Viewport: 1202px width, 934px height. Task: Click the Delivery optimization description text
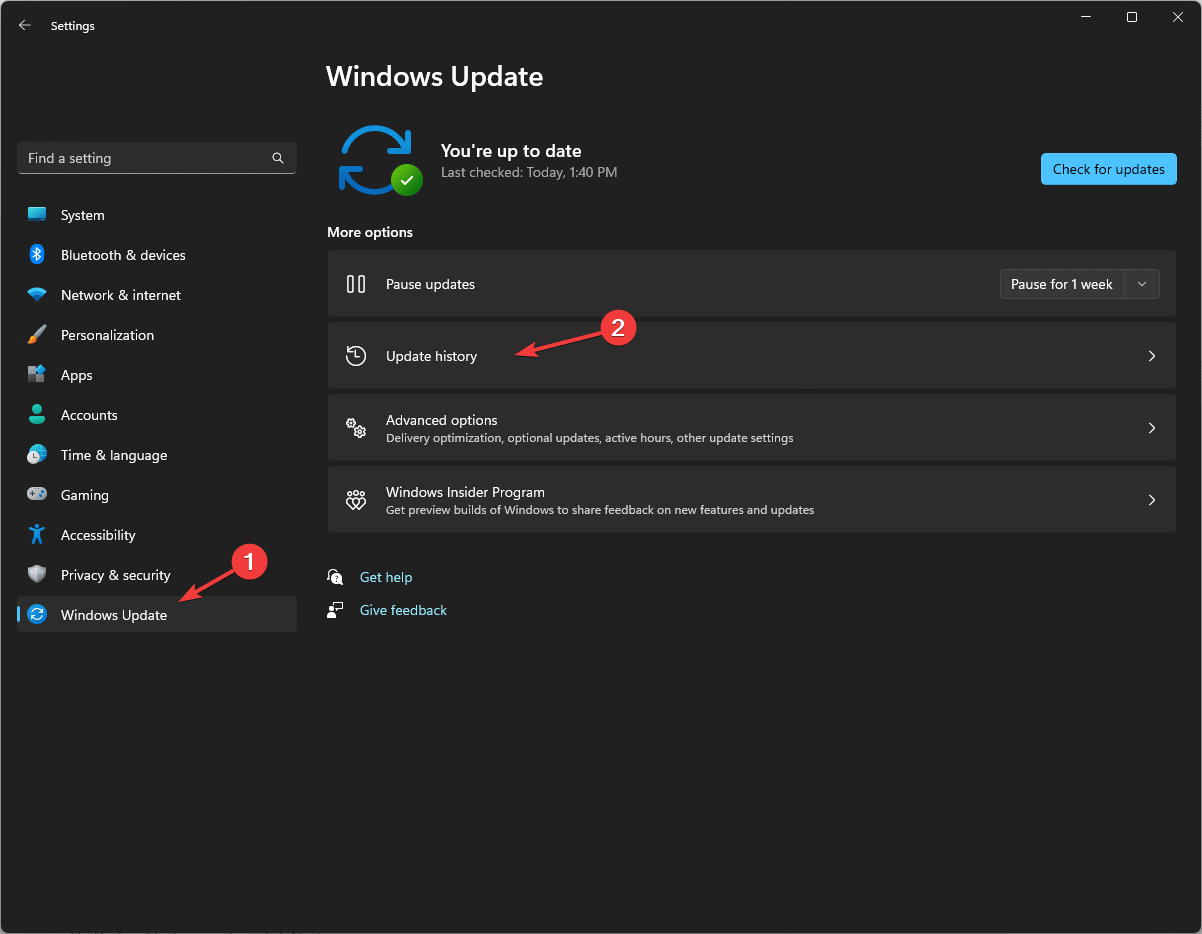pyautogui.click(x=589, y=438)
